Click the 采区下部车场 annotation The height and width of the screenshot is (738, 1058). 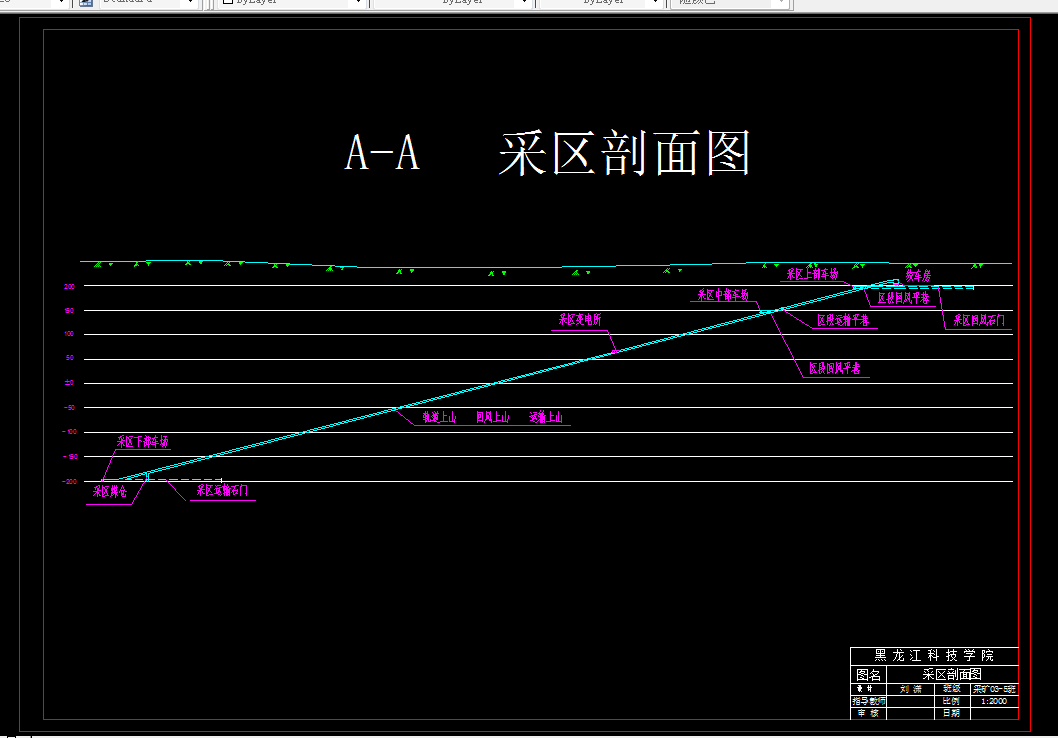(x=142, y=442)
